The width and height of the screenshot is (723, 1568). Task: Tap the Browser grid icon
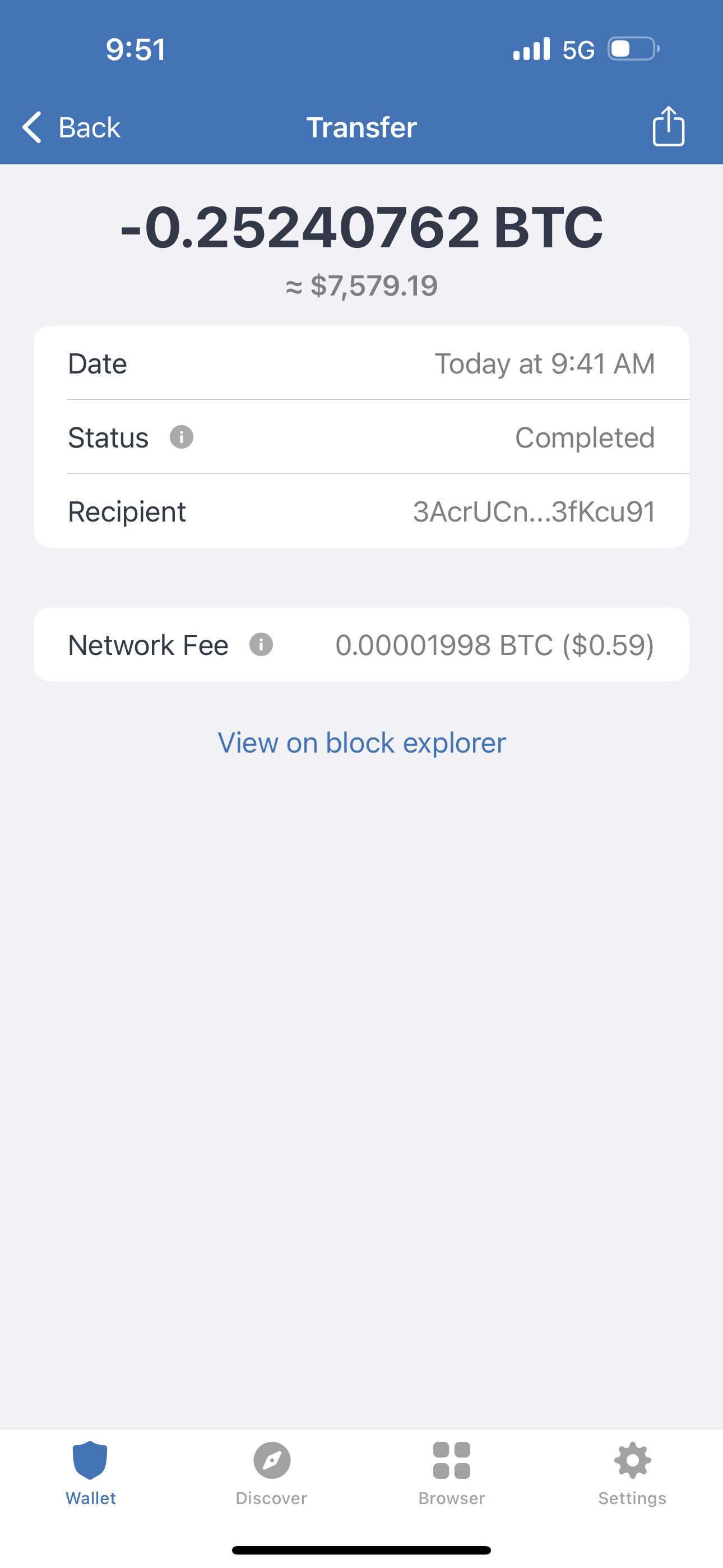click(452, 1460)
